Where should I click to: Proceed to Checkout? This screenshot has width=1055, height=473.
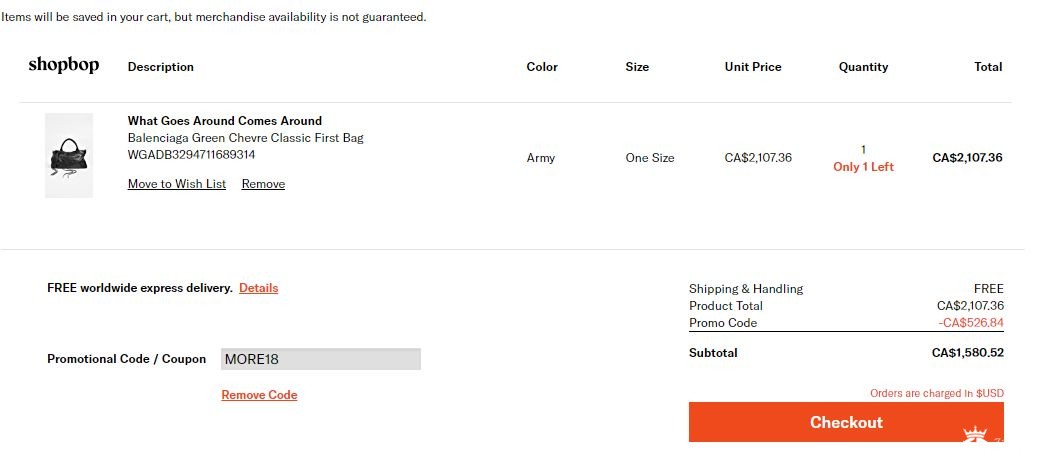pos(846,422)
